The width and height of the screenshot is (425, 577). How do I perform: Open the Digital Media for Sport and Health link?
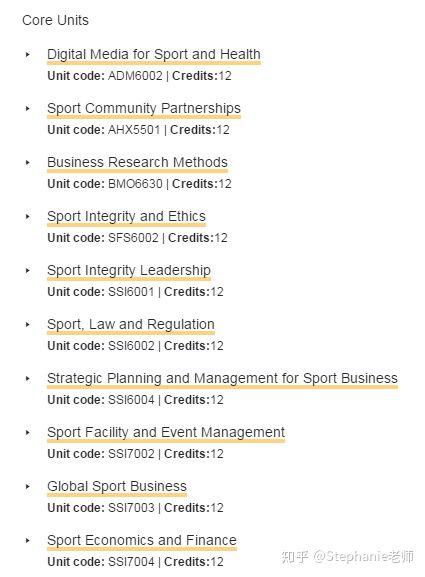click(x=154, y=54)
